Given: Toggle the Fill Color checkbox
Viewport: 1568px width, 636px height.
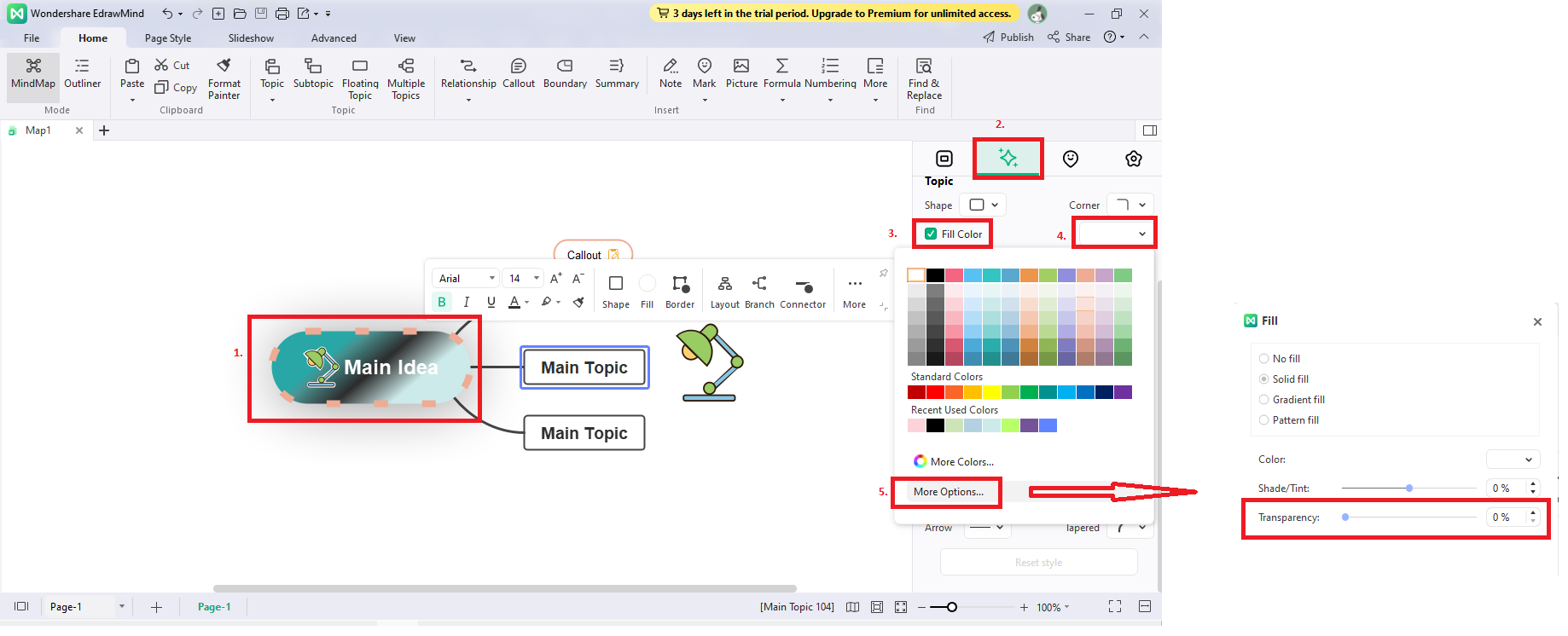Looking at the screenshot, I should tap(931, 234).
